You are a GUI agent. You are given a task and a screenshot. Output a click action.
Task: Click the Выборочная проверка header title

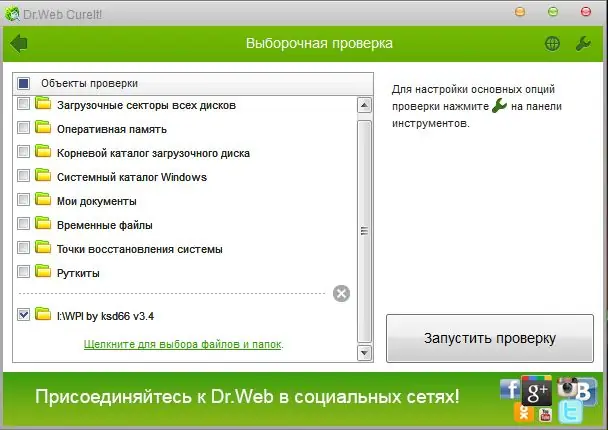tap(319, 43)
